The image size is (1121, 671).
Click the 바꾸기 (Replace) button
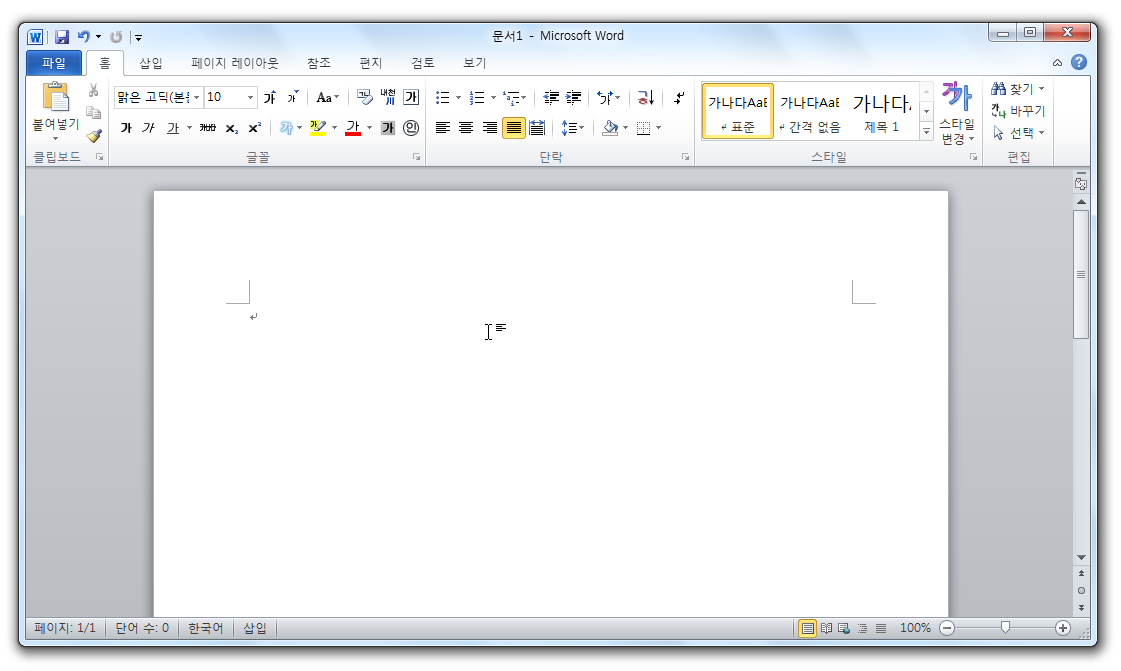(x=1018, y=111)
